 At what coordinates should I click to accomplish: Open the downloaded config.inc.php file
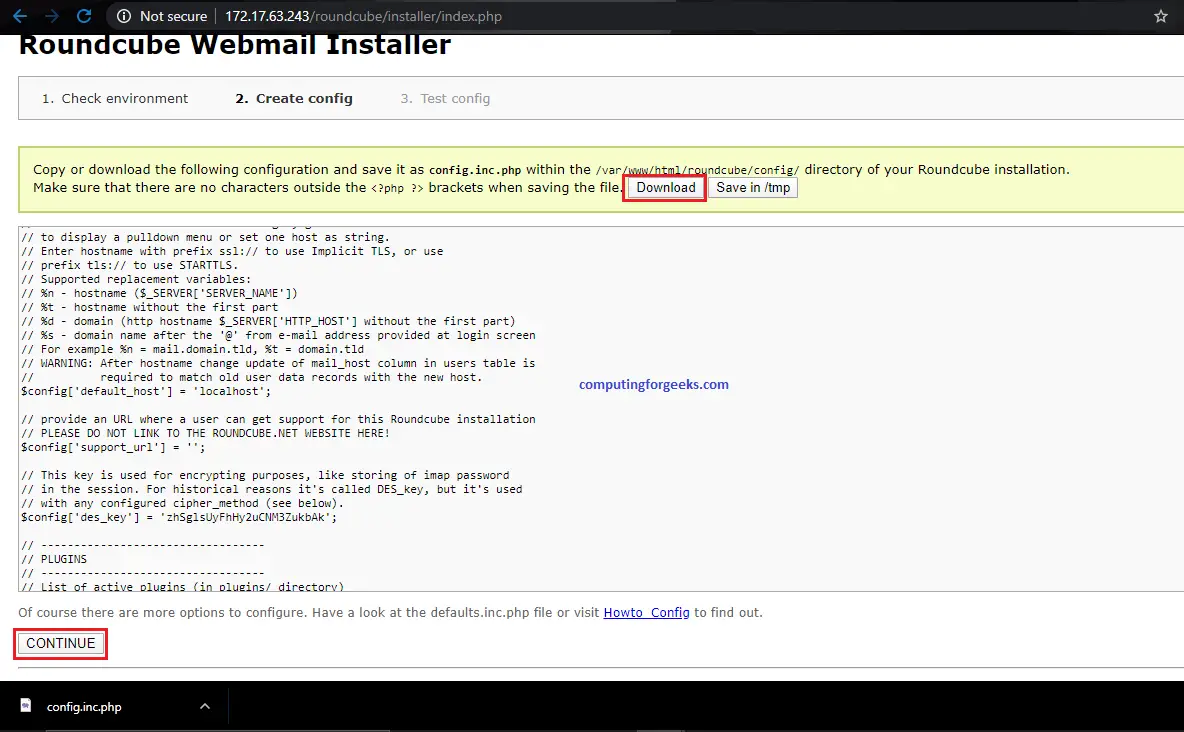point(84,706)
